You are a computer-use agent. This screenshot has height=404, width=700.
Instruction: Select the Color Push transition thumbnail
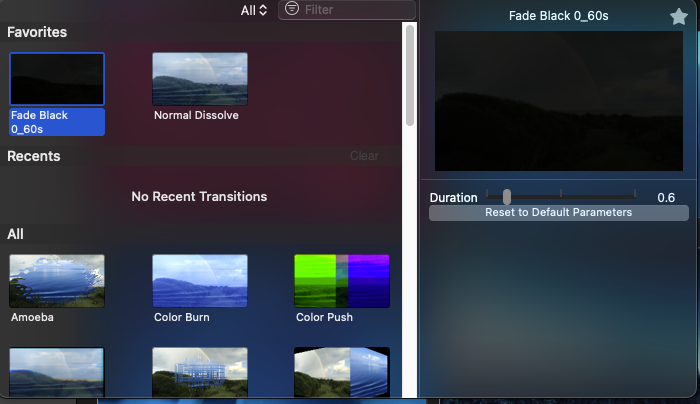pyautogui.click(x=342, y=281)
